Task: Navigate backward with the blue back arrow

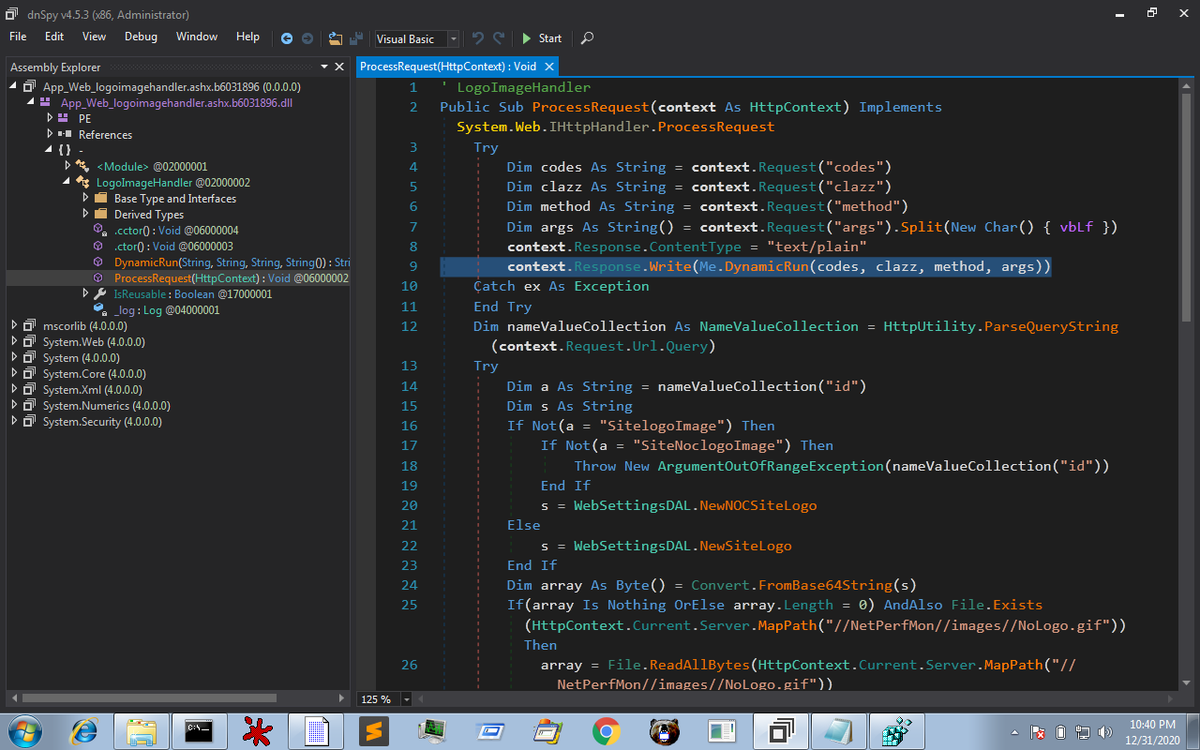Action: (x=287, y=38)
